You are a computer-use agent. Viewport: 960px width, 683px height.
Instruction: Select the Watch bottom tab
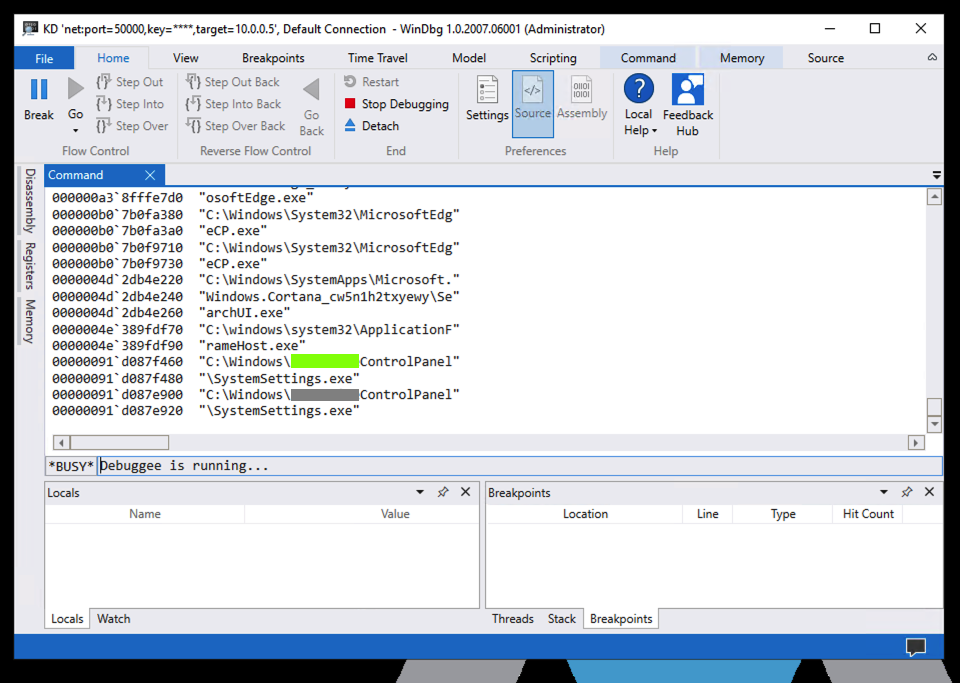(x=114, y=619)
